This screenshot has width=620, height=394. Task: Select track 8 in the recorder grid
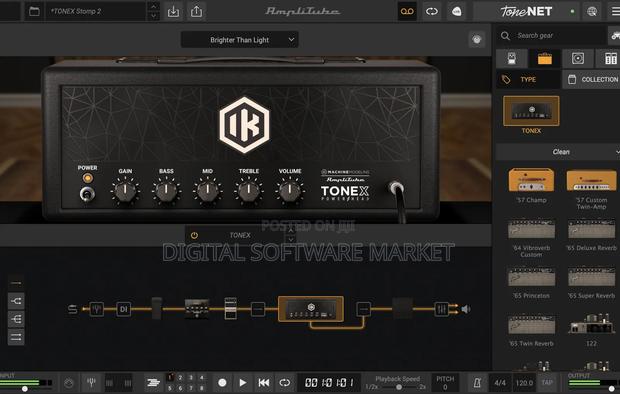pos(202,388)
